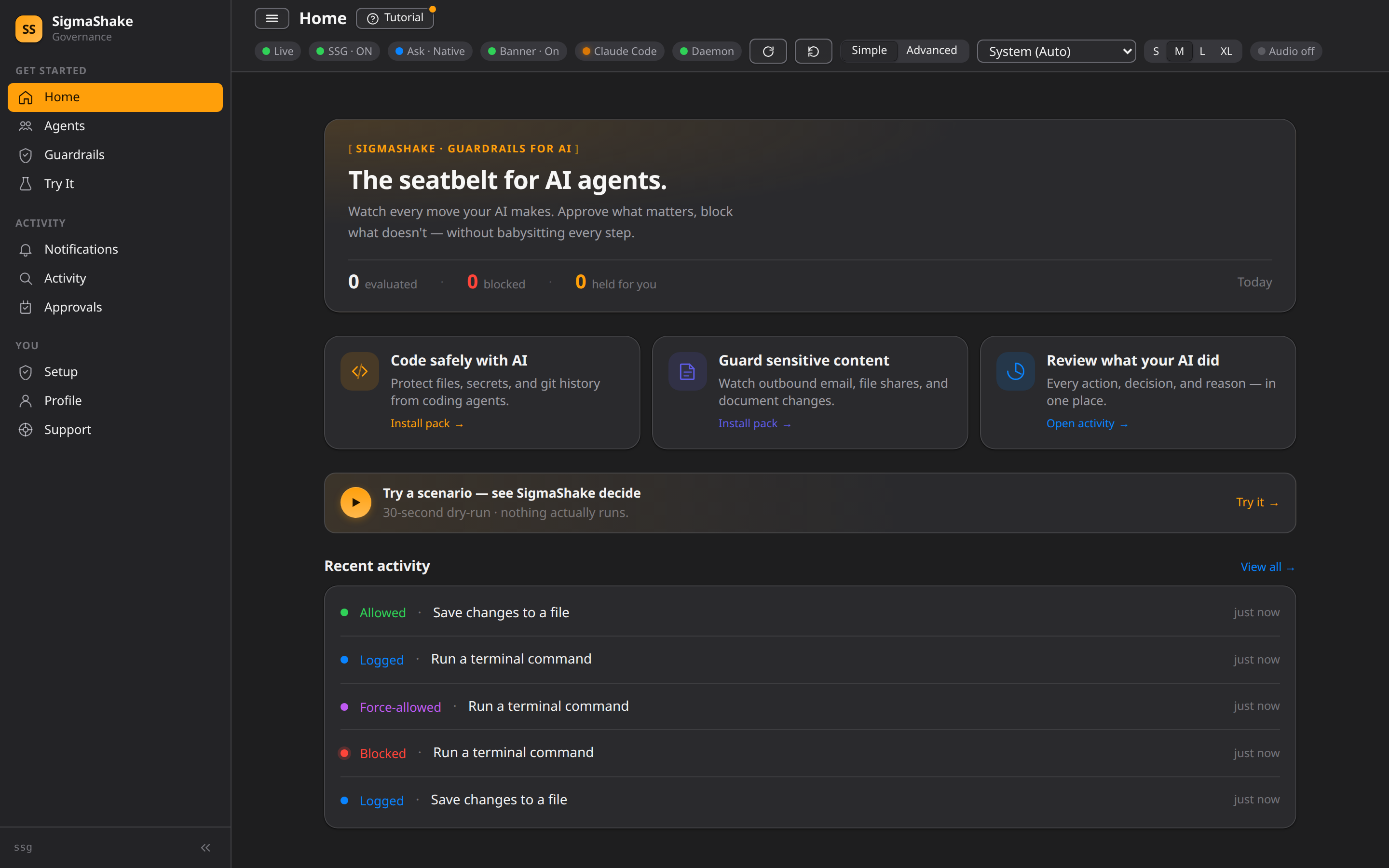Toggle the Live status pill

coord(278,51)
